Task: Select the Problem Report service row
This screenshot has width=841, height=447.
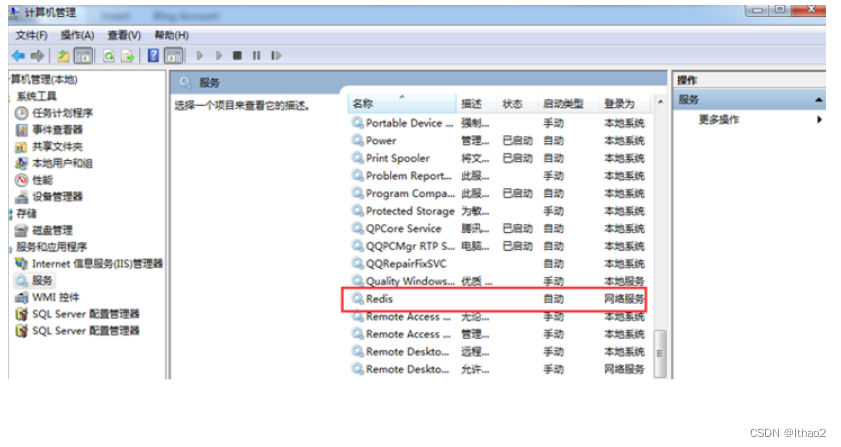Action: coord(499,176)
